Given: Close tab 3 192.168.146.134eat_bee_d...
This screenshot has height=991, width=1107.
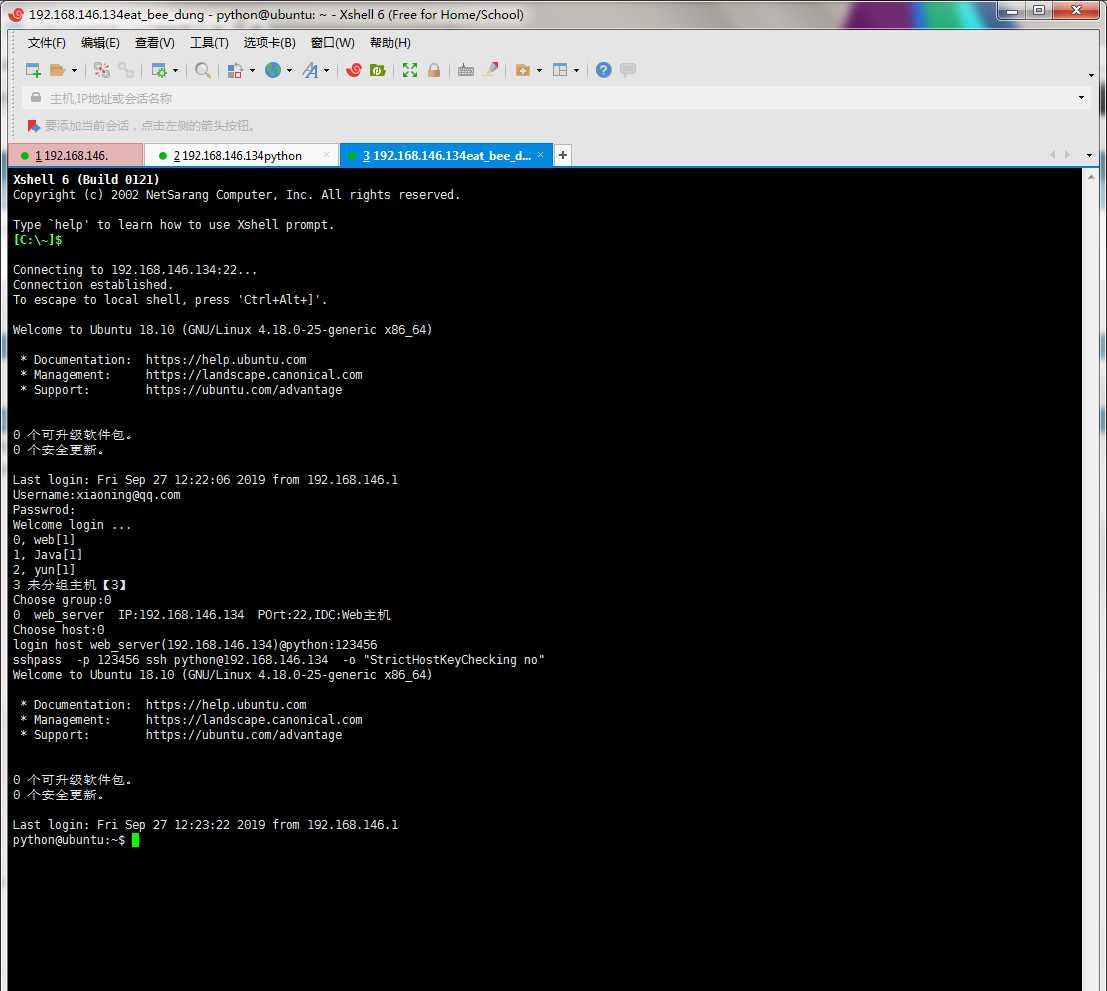Looking at the screenshot, I should (x=540, y=155).
